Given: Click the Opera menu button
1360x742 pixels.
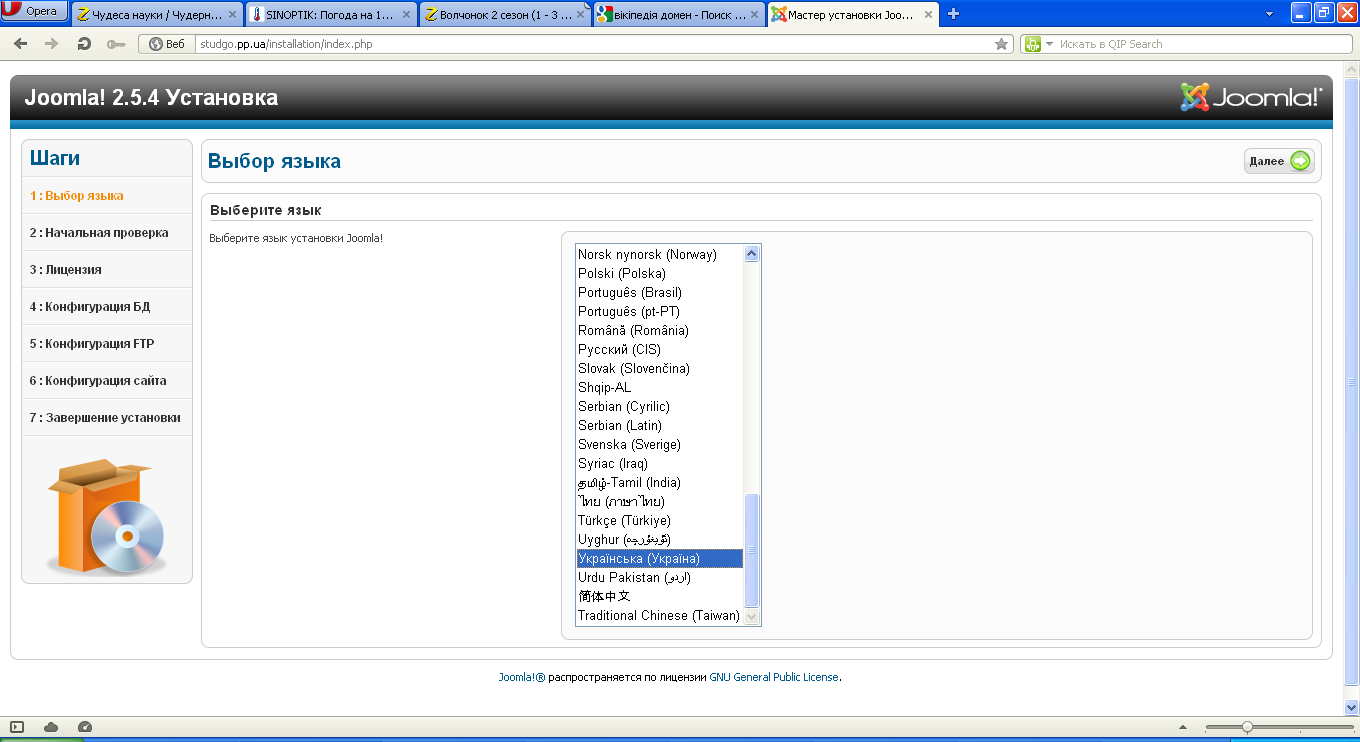Looking at the screenshot, I should (35, 11).
